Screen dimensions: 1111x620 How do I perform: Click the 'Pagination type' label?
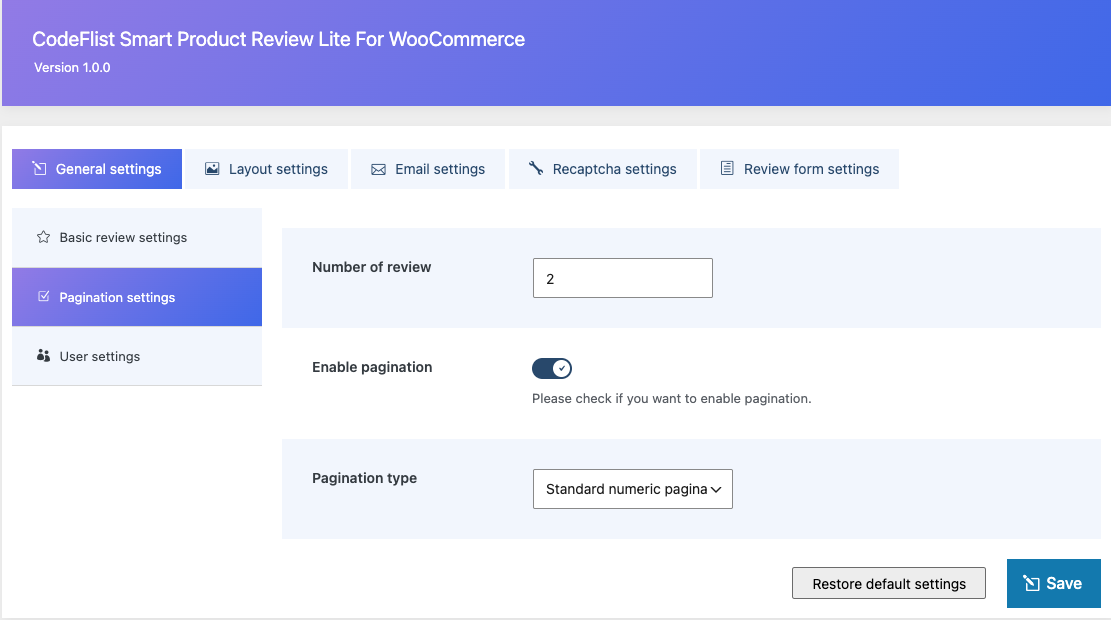(364, 478)
